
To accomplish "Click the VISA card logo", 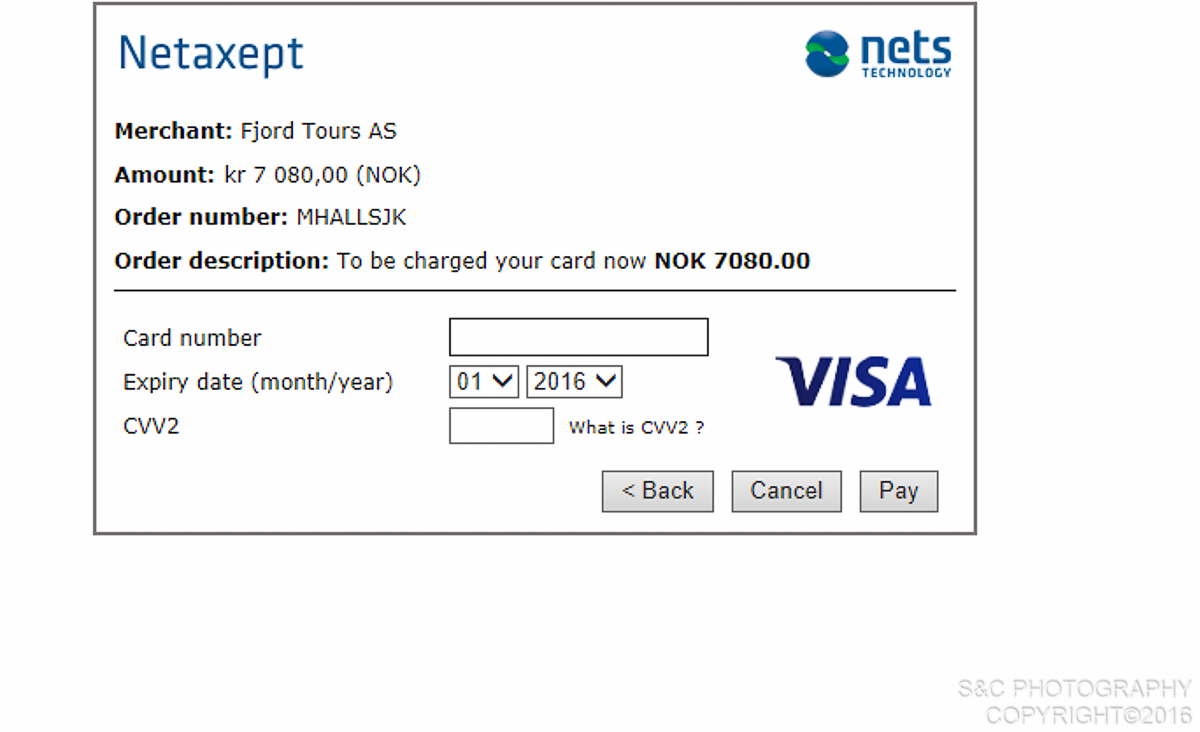I will pos(853,381).
